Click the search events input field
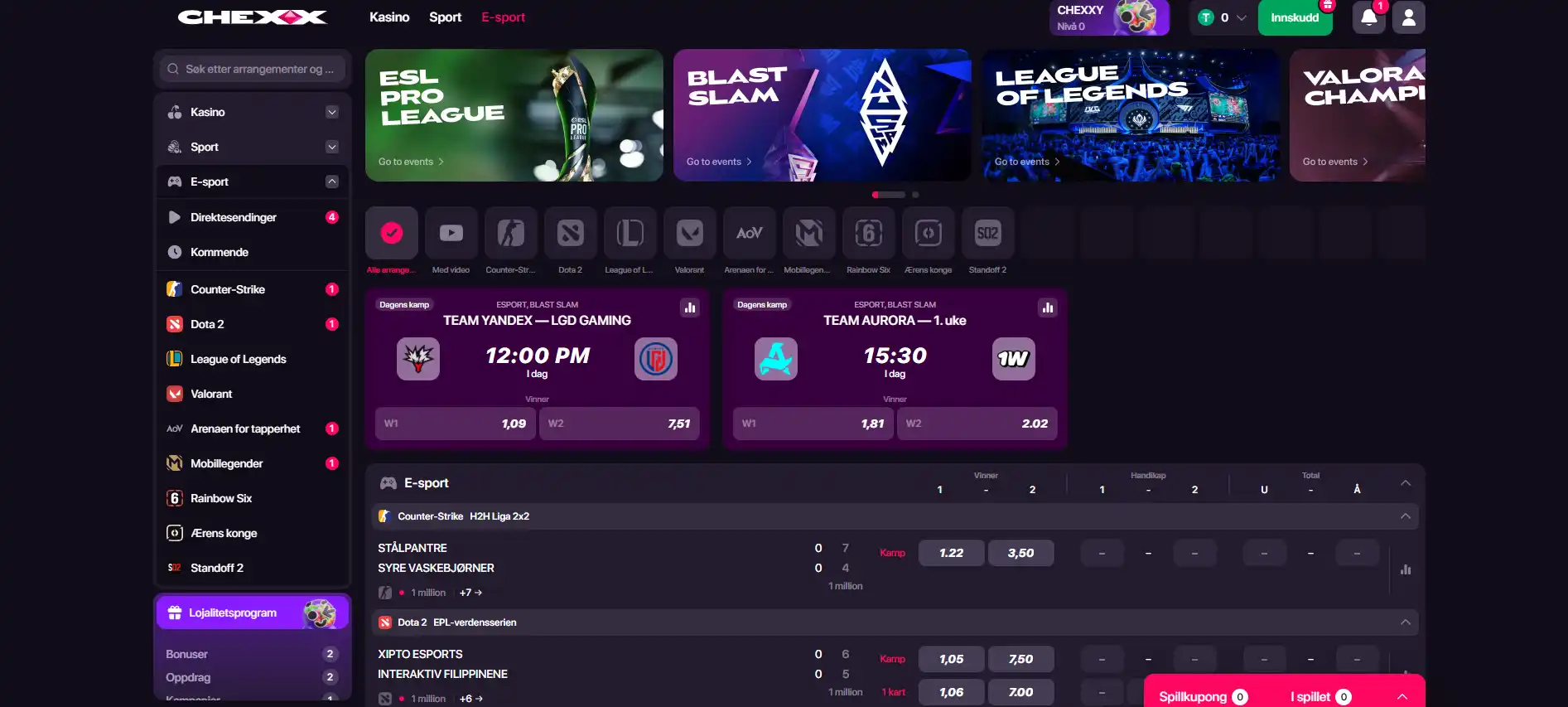Viewport: 1568px width, 707px height. [253, 69]
